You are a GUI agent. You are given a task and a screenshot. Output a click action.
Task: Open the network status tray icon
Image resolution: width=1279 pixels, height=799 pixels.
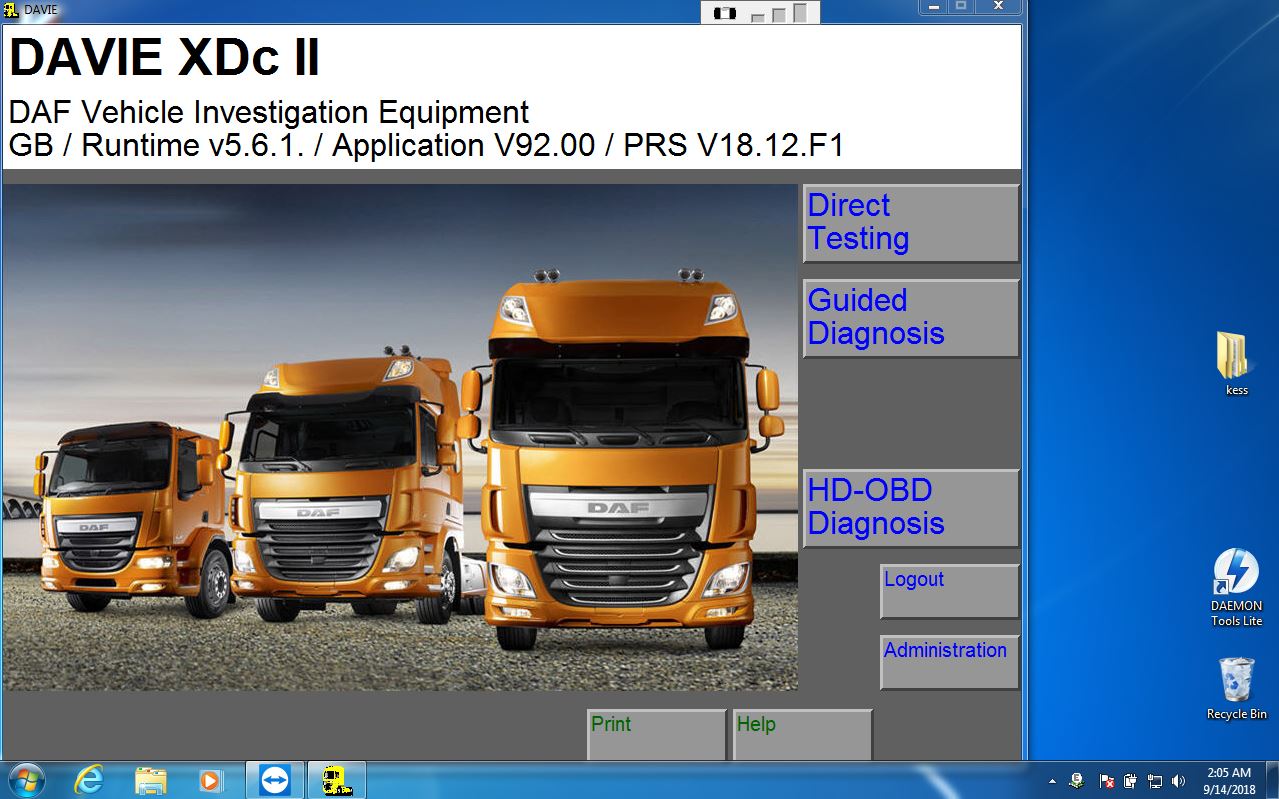click(x=1155, y=781)
